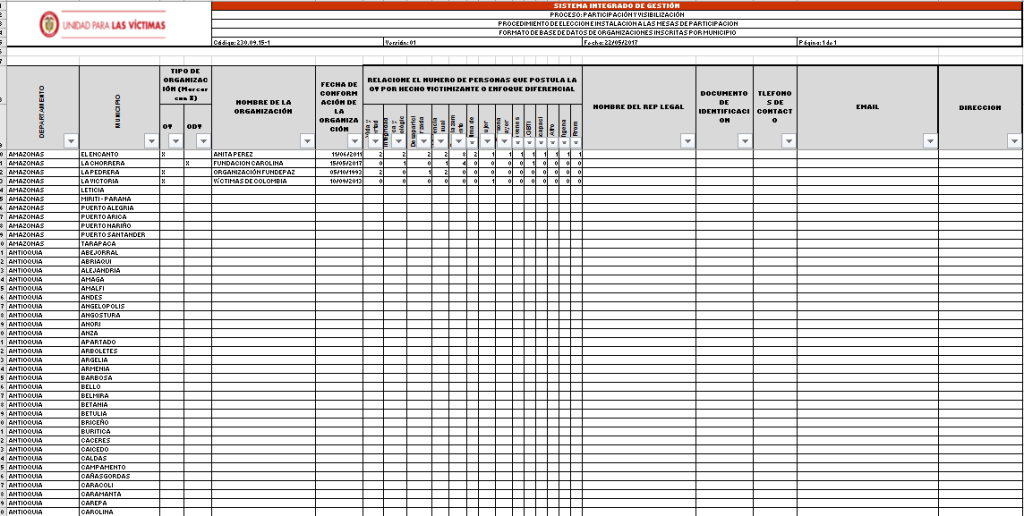
Task: Select the AMAZONAS cell beside LETICIA
Action: click(x=43, y=189)
